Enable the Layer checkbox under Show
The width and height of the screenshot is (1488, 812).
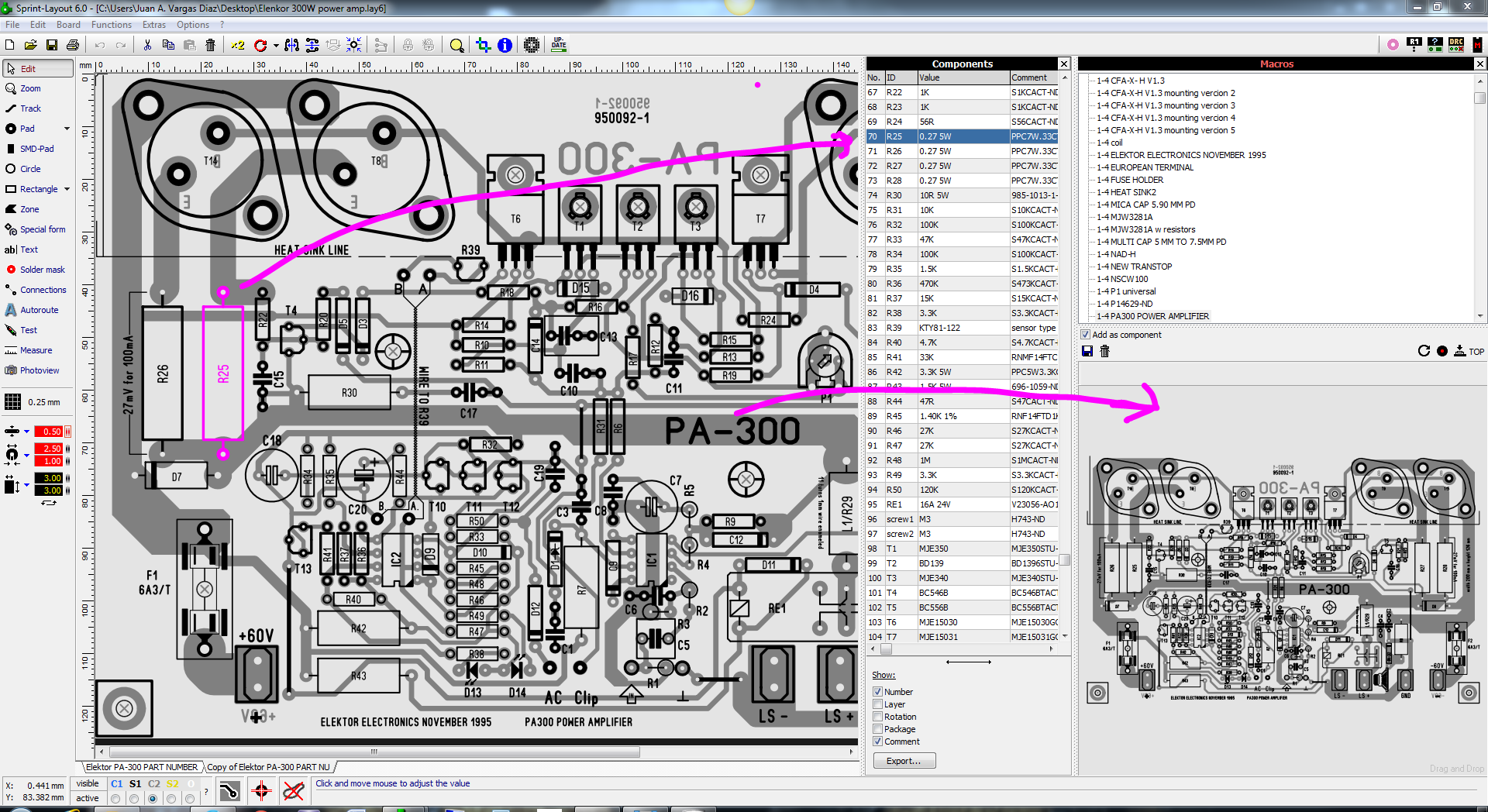tap(878, 704)
